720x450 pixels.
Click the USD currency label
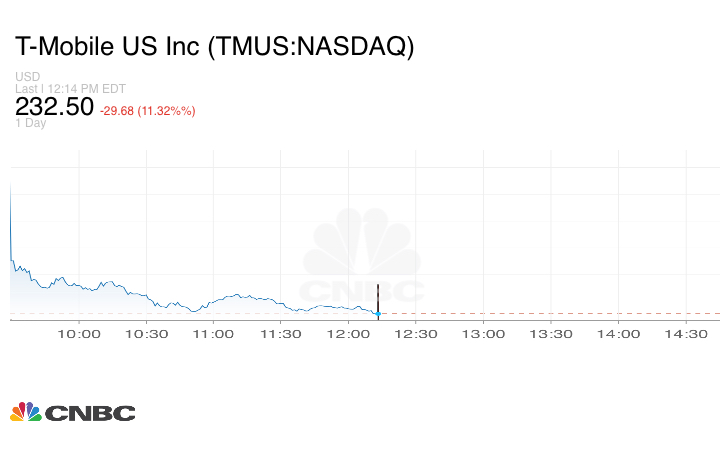point(27,77)
